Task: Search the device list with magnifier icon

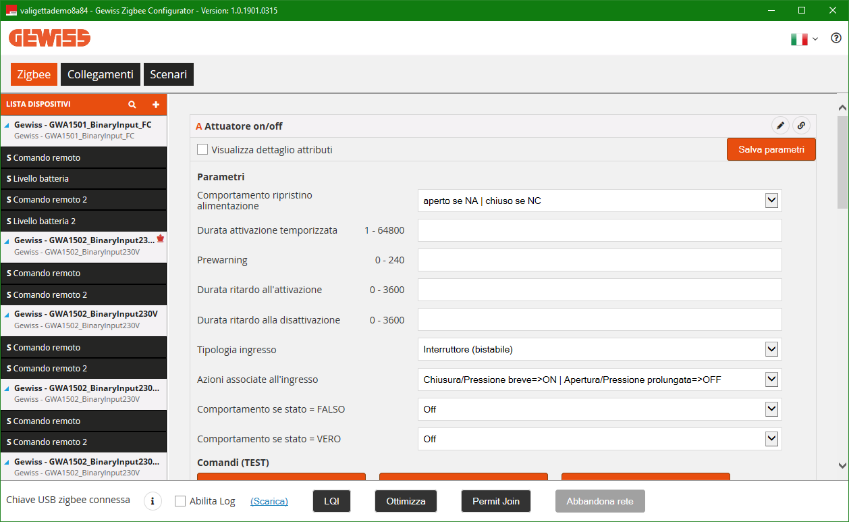Action: (132, 105)
